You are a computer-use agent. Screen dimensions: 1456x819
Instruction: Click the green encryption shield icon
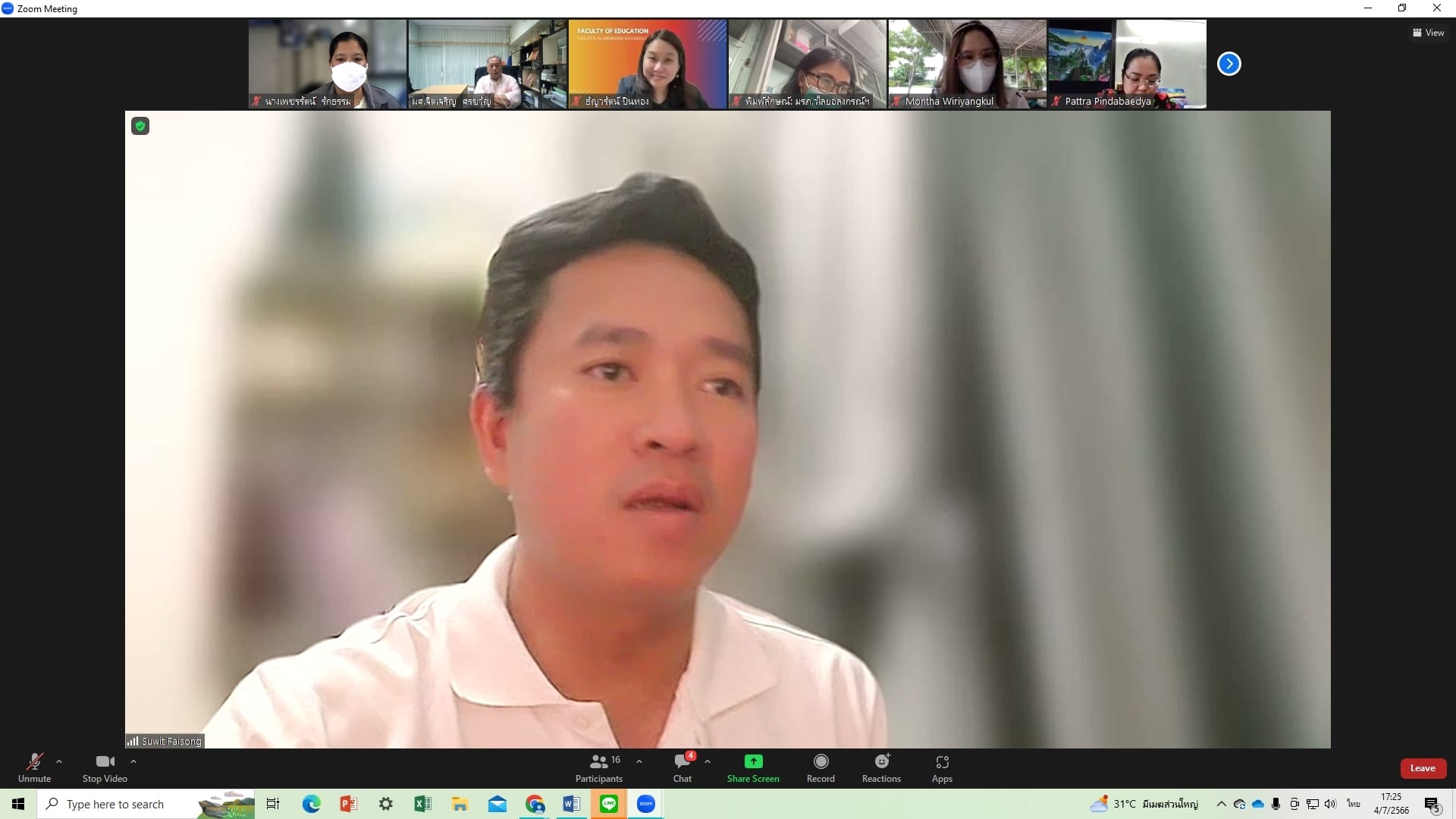(x=140, y=126)
